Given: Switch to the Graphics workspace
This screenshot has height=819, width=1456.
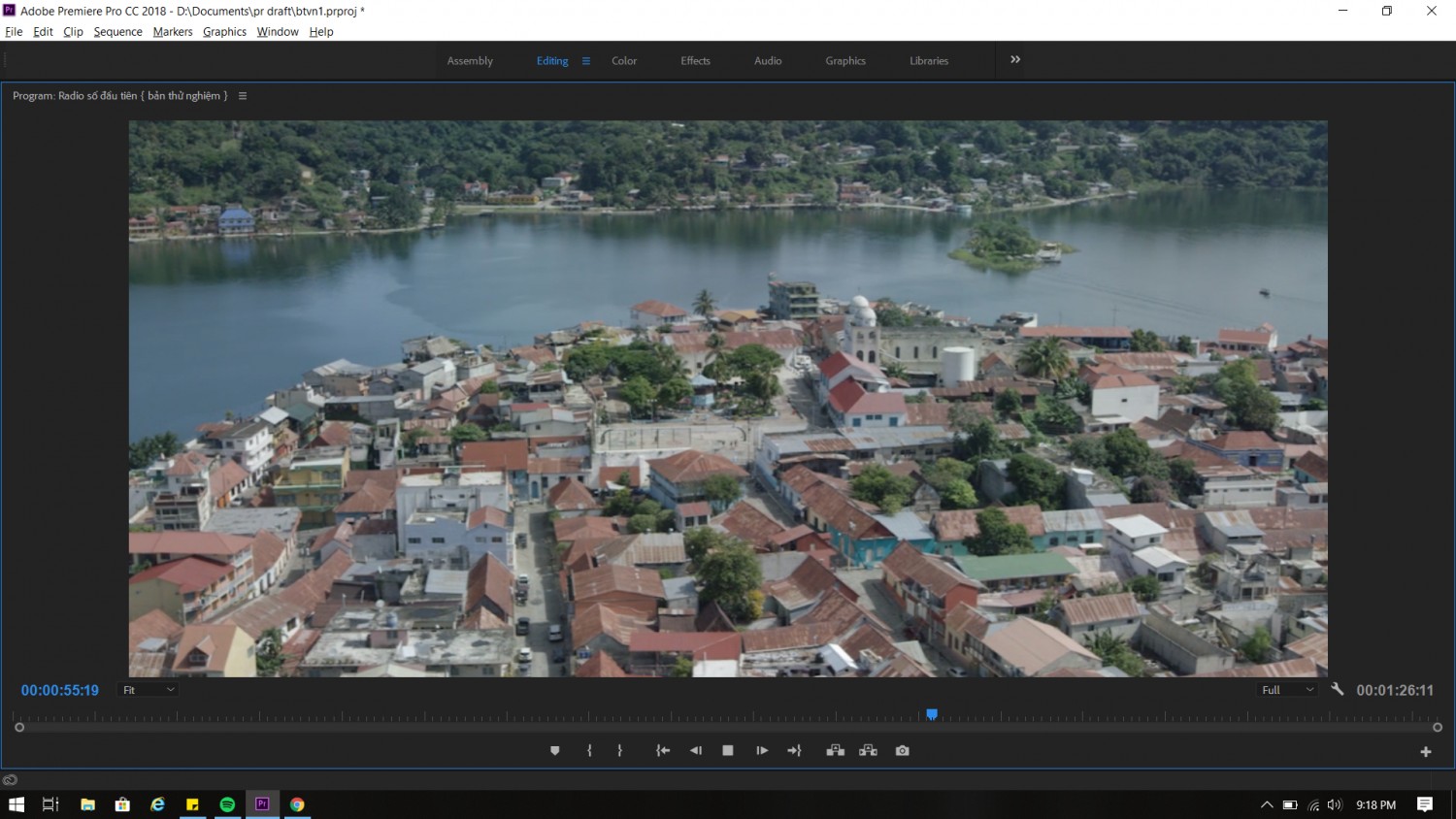Looking at the screenshot, I should pos(845,61).
